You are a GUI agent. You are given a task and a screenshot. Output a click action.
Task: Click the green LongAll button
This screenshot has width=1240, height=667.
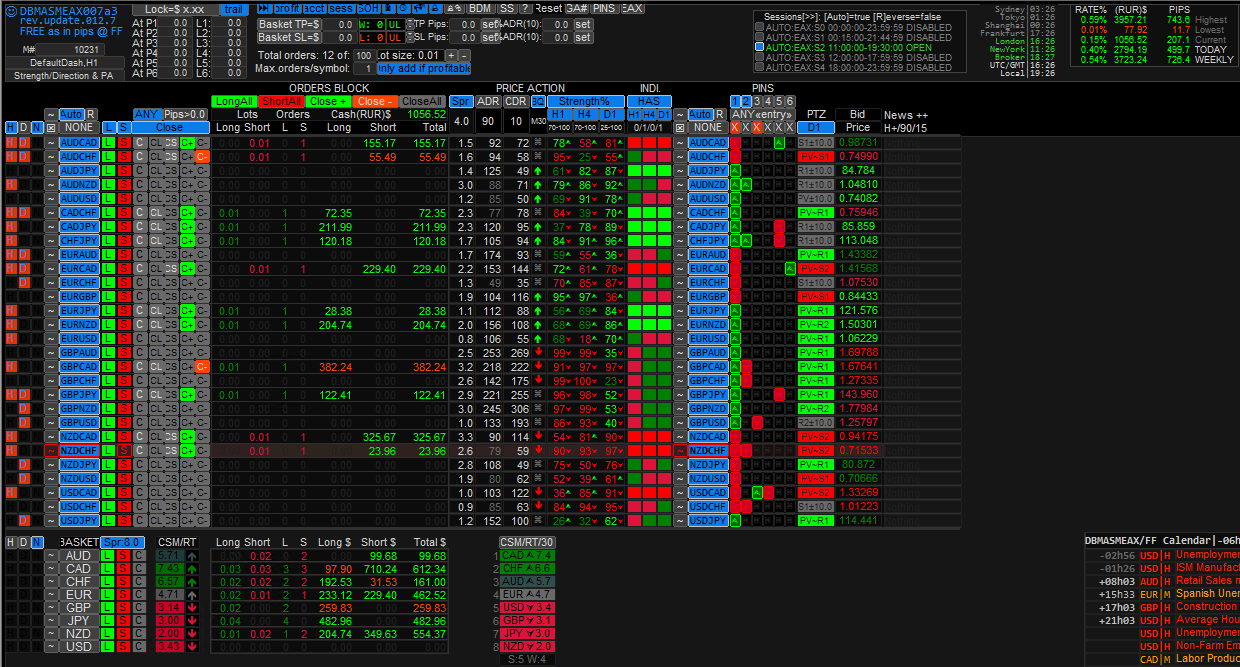coord(234,101)
